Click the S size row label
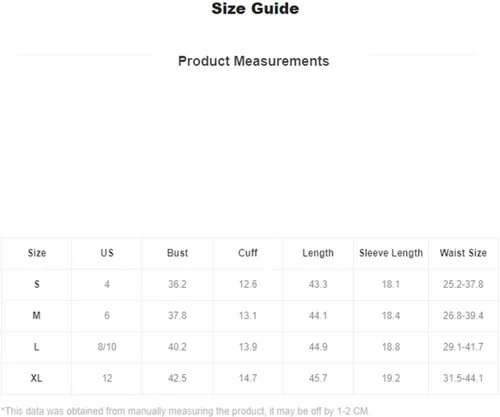The height and width of the screenshot is (417, 500). click(37, 284)
